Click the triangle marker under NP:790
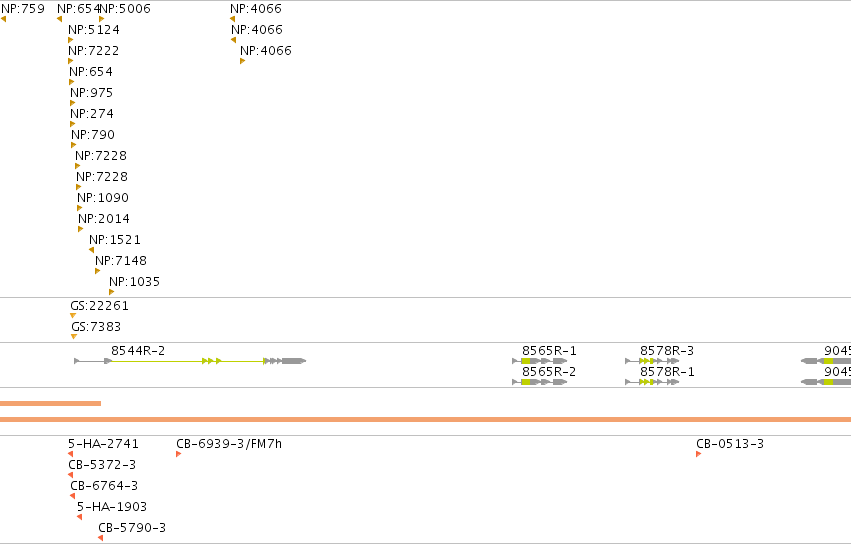Image resolution: width=851 pixels, height=544 pixels. coord(74,146)
